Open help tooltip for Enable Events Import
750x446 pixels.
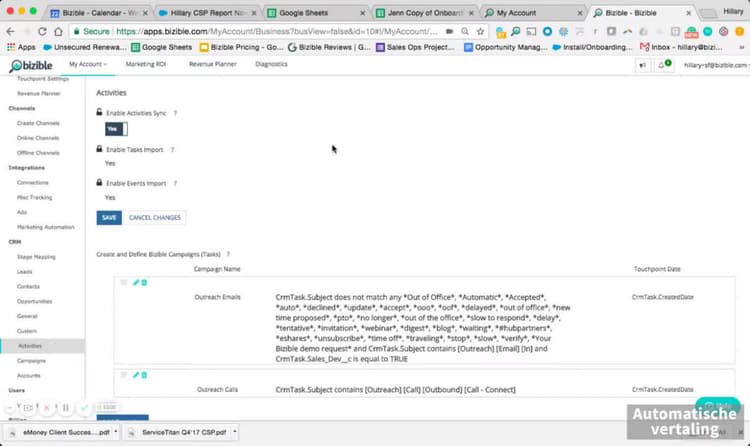(x=175, y=183)
